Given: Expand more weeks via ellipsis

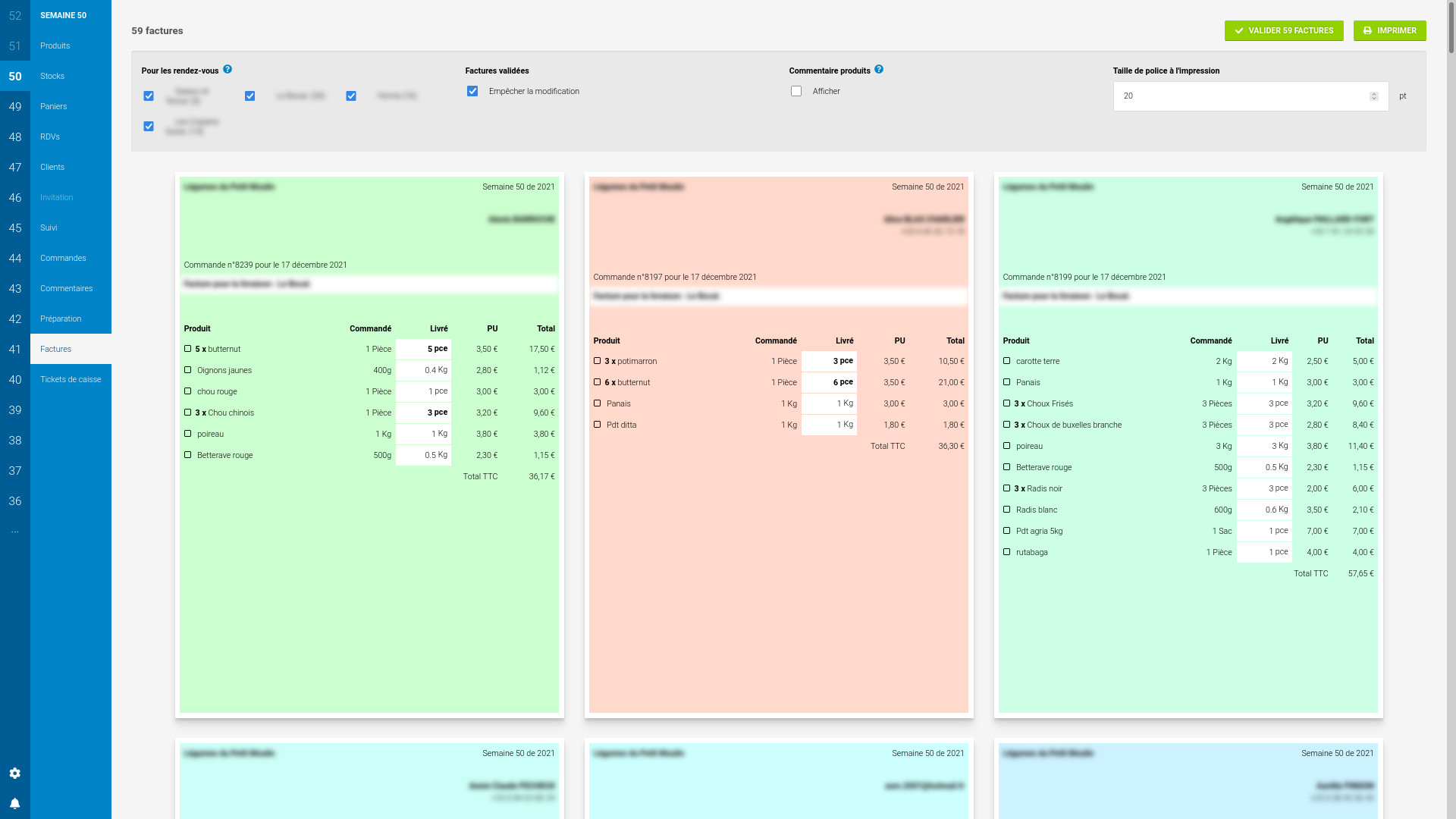Looking at the screenshot, I should 14,532.
